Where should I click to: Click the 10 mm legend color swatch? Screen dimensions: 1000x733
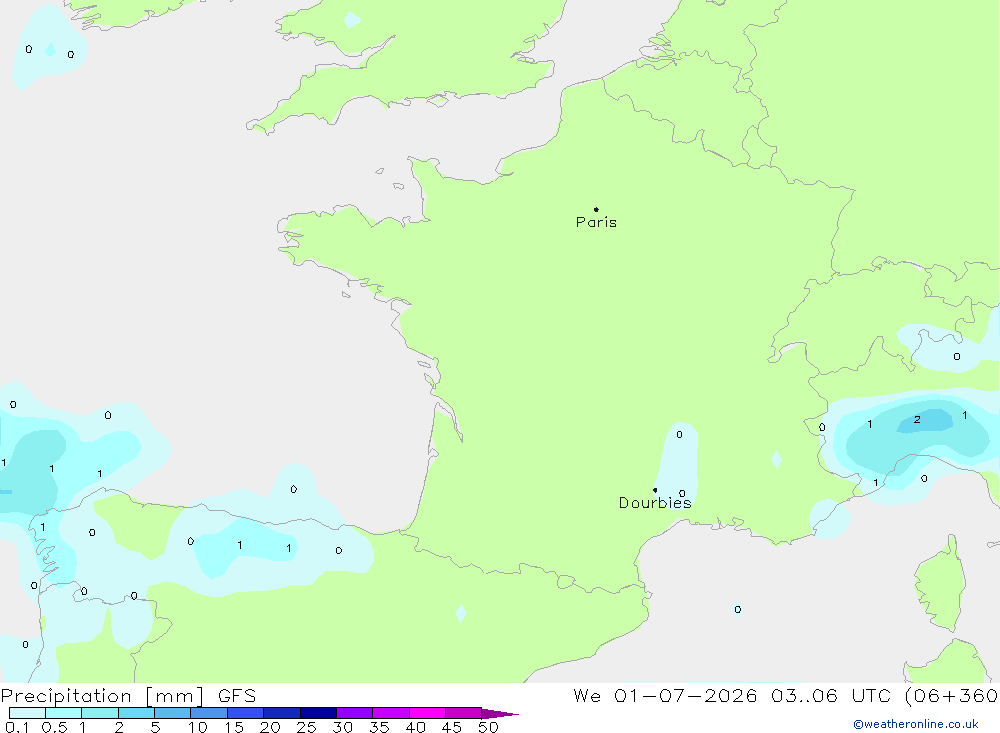209,713
